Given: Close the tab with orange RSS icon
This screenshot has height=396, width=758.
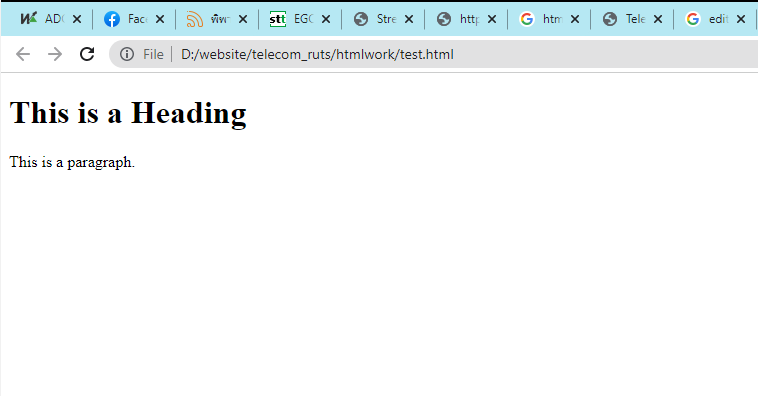Looking at the screenshot, I should (243, 19).
